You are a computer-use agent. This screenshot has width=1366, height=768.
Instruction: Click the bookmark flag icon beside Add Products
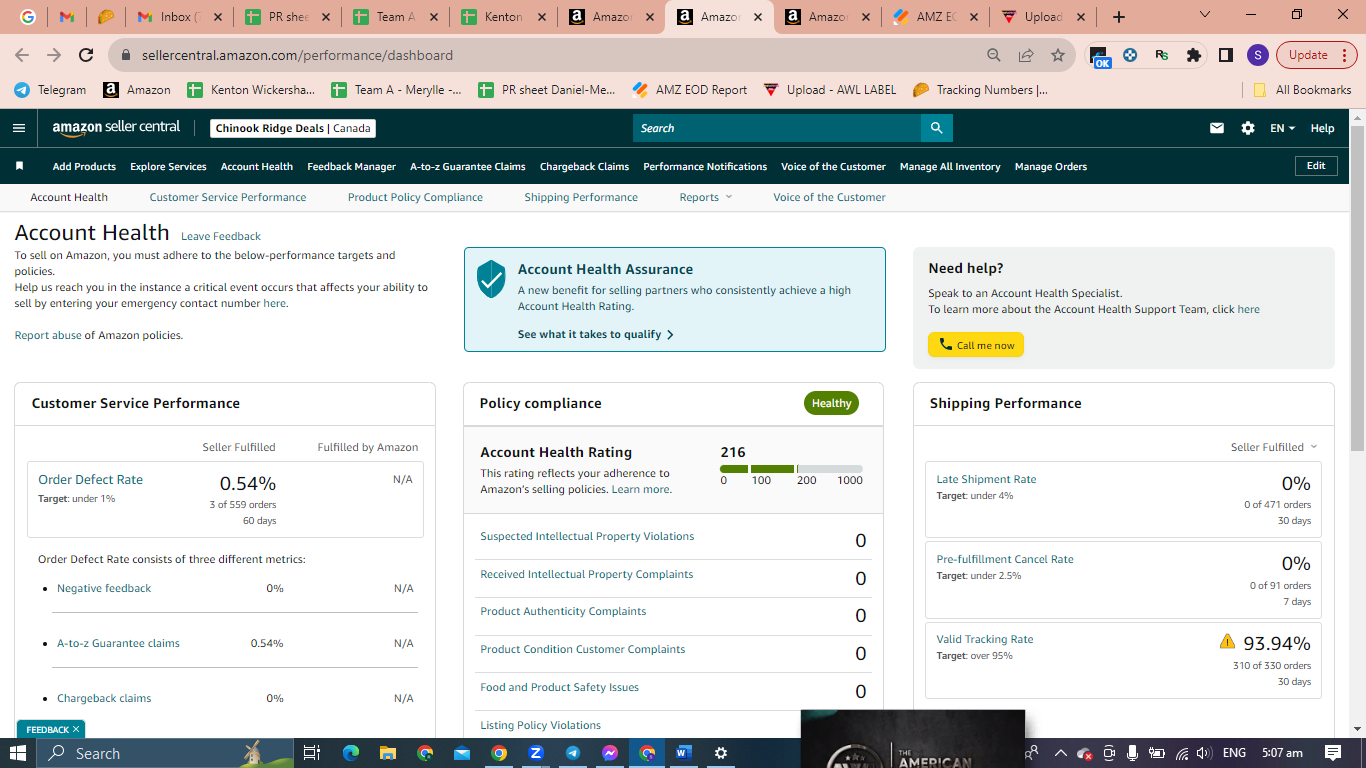coord(20,166)
